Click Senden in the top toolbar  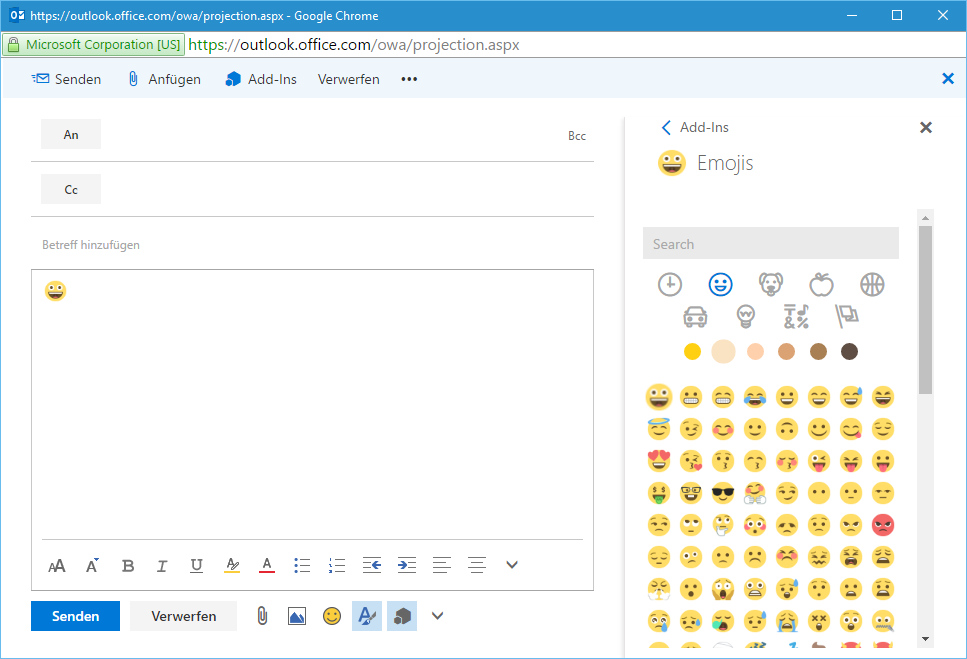67,79
